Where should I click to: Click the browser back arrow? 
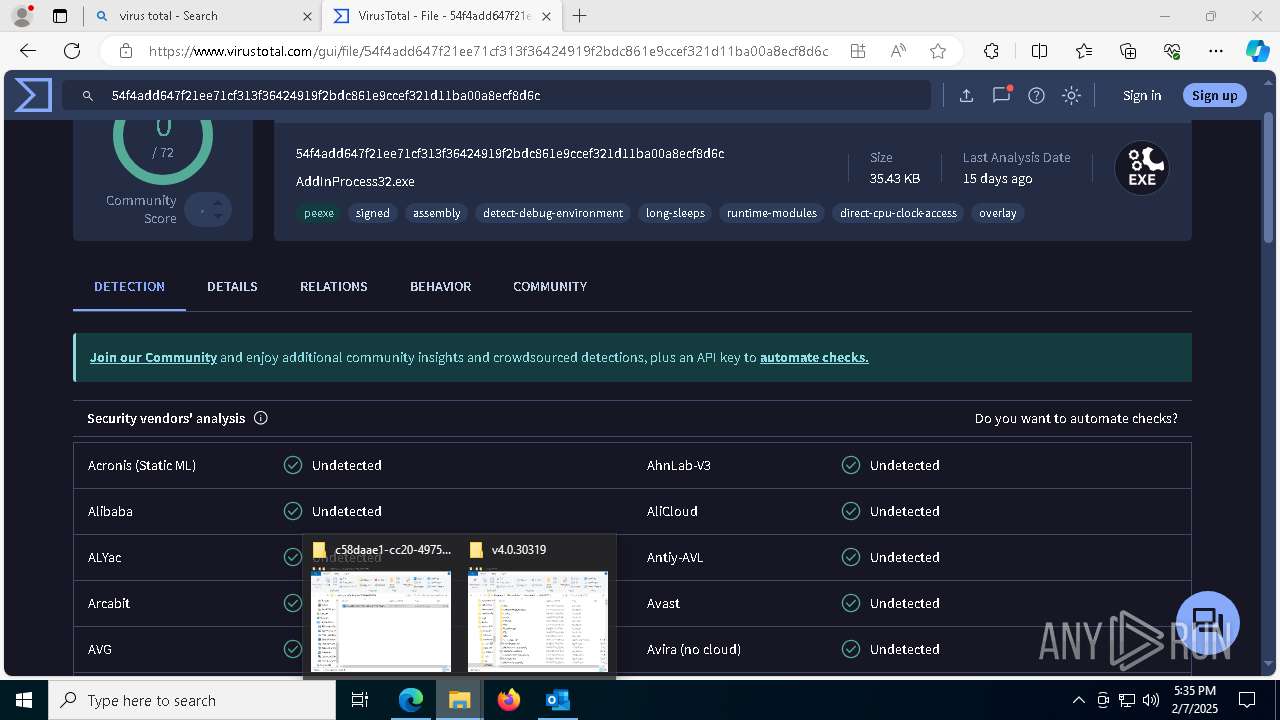point(28,51)
